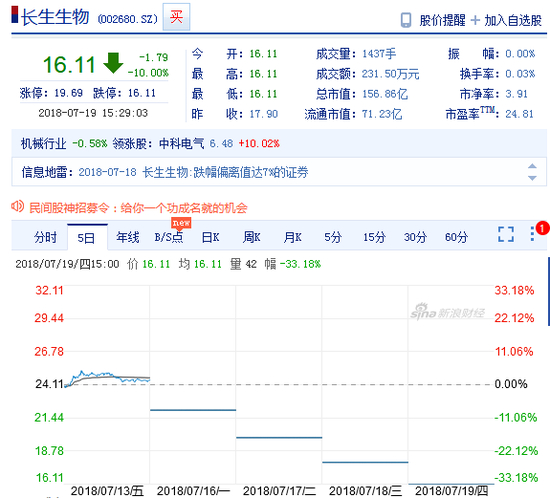Viewport: 550px width, 498px height.
Task: Select the 周K chart tab
Action: tap(251, 237)
